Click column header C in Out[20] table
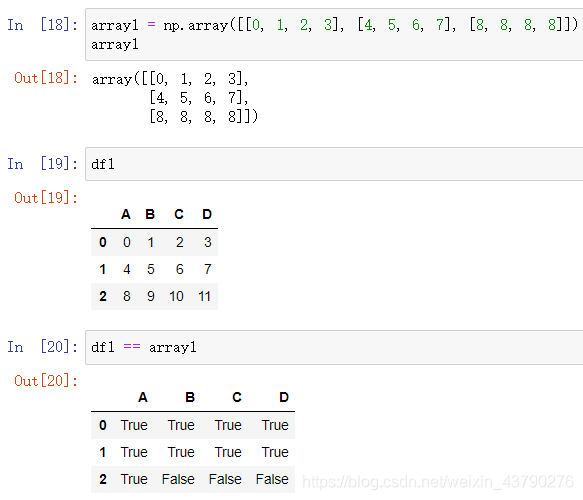This screenshot has height=500, width=583. click(x=237, y=397)
